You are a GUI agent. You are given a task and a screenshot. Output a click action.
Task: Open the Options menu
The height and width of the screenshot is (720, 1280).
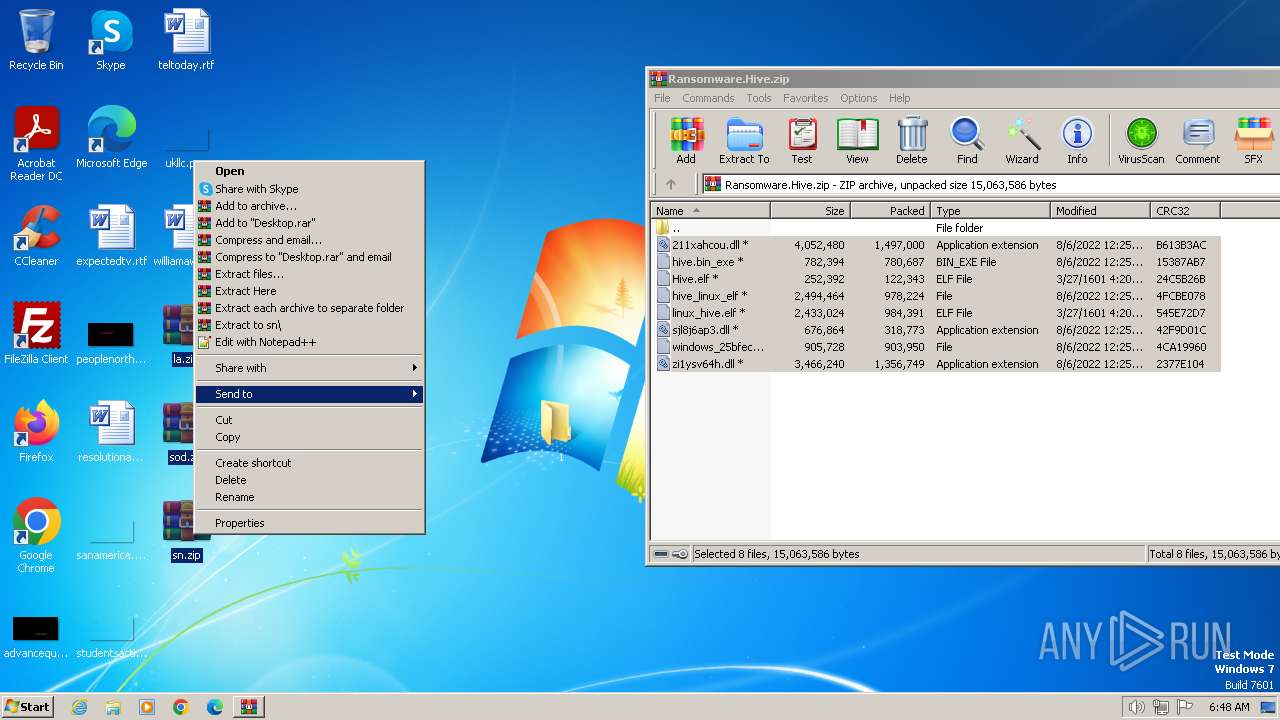[x=858, y=98]
